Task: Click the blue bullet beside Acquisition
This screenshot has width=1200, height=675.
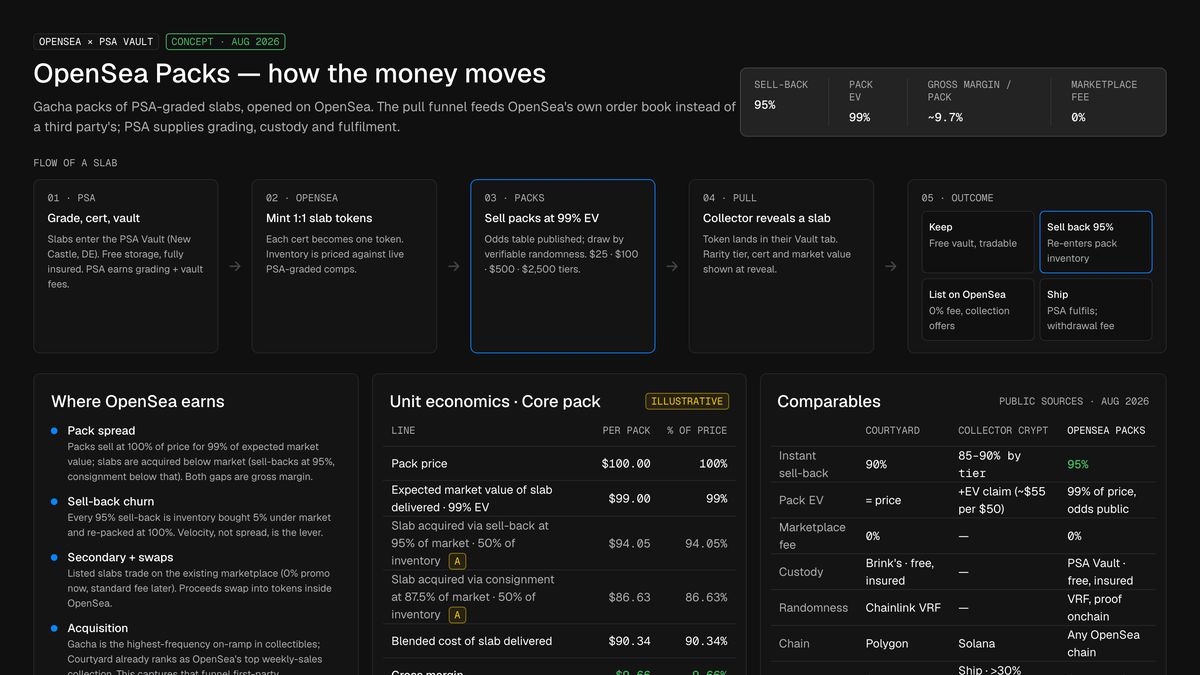Action: [x=54, y=629]
